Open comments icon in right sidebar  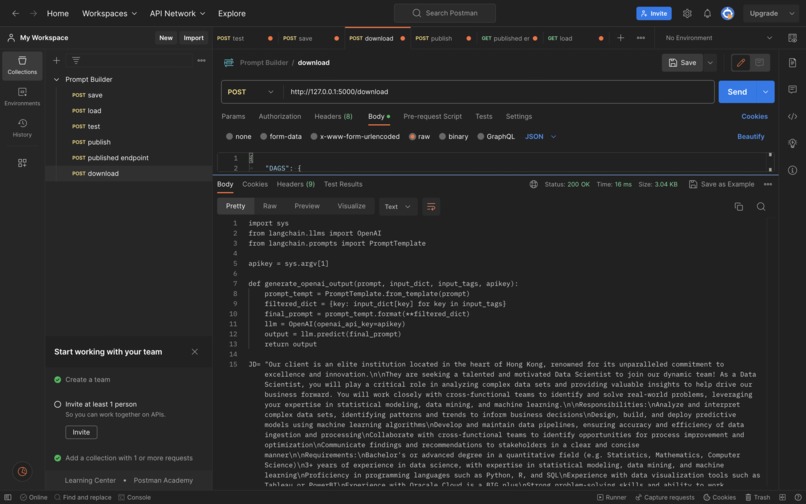792,89
